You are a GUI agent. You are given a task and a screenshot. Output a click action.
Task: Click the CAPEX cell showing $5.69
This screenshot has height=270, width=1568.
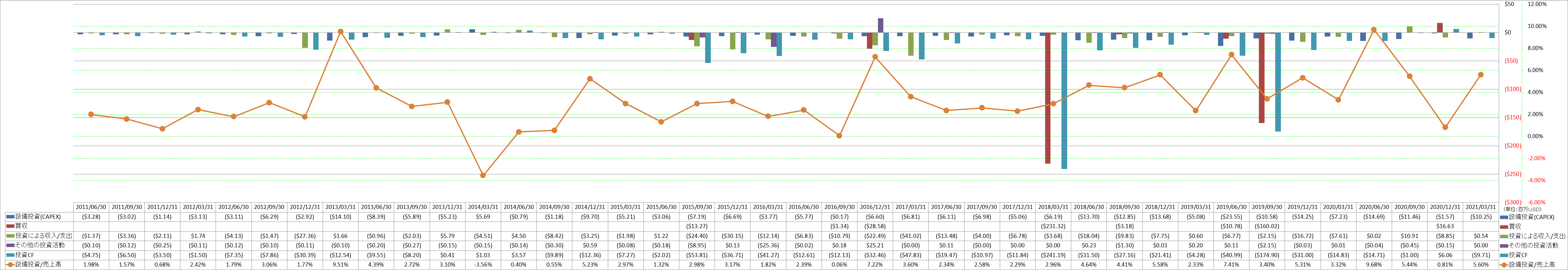point(483,217)
